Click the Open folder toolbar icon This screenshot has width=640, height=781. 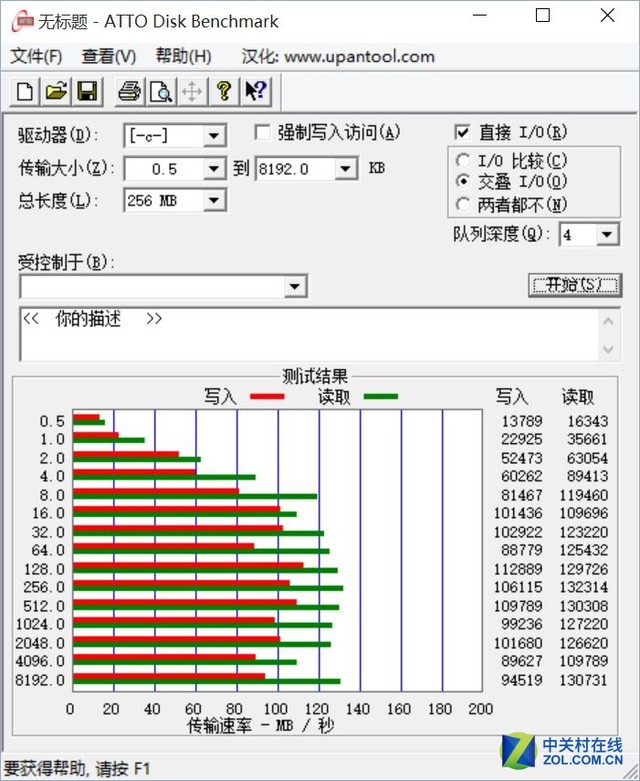point(56,92)
